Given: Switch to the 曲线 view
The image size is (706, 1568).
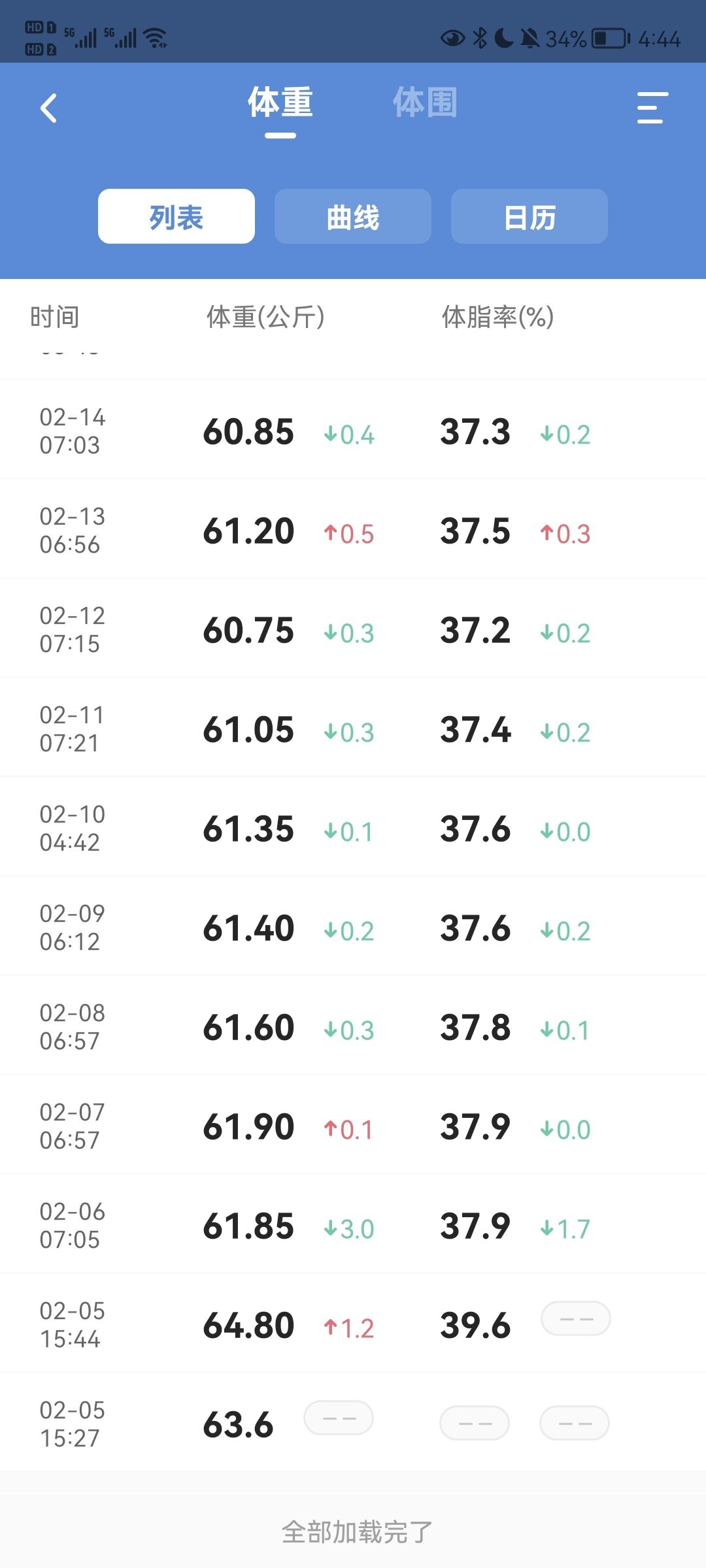Looking at the screenshot, I should [x=353, y=217].
